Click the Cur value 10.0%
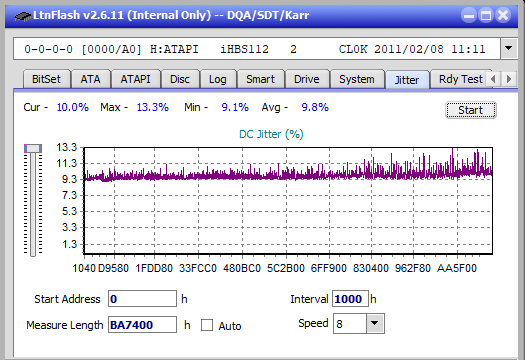This screenshot has width=525, height=360. point(73,107)
